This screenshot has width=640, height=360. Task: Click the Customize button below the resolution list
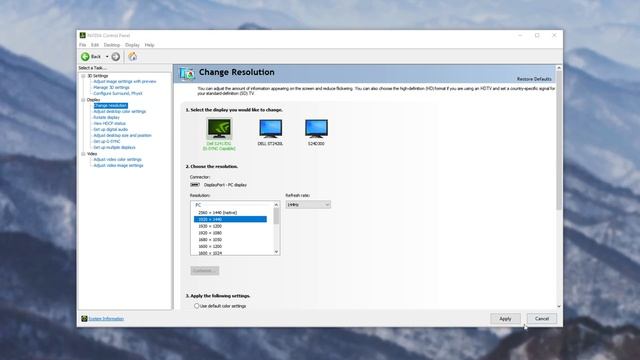(204, 271)
